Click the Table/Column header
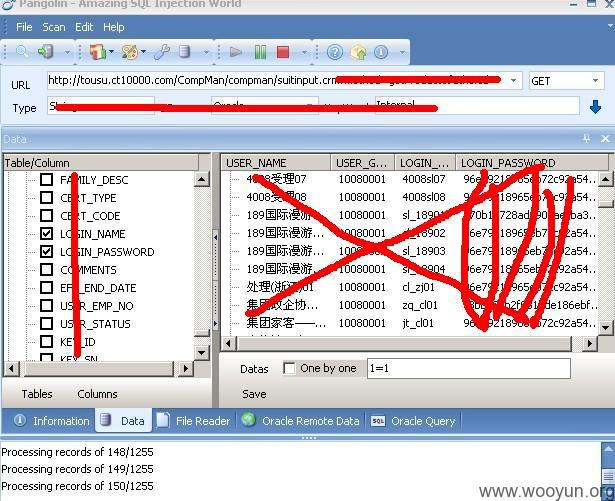This screenshot has height=501, width=615. [101, 163]
